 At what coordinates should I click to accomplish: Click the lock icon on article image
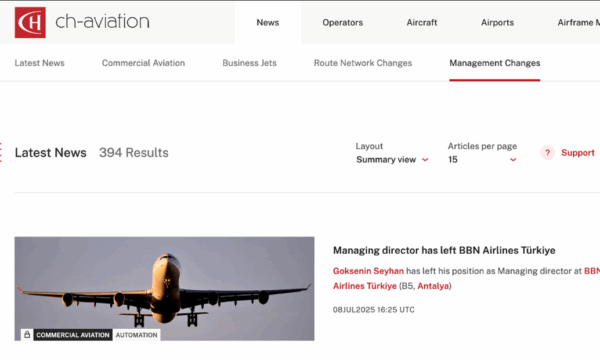[x=27, y=335]
